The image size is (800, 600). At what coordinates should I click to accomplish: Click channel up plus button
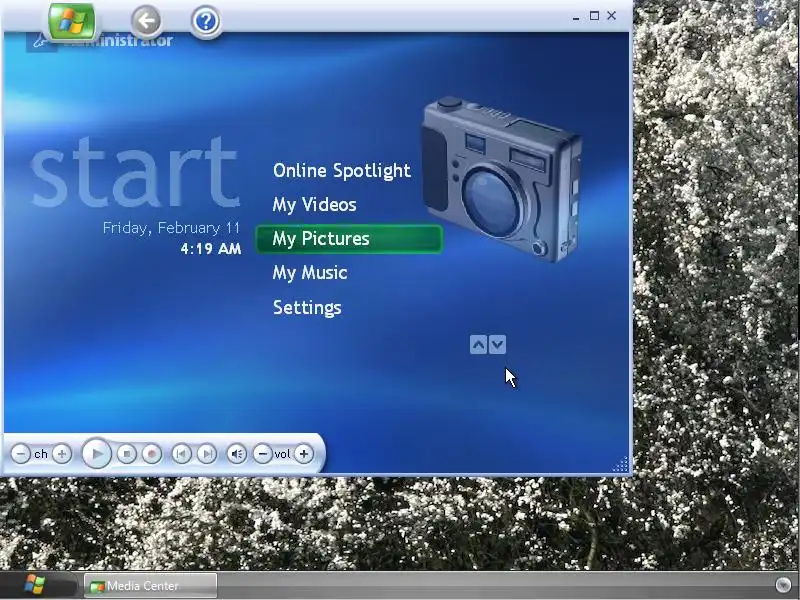(62, 454)
